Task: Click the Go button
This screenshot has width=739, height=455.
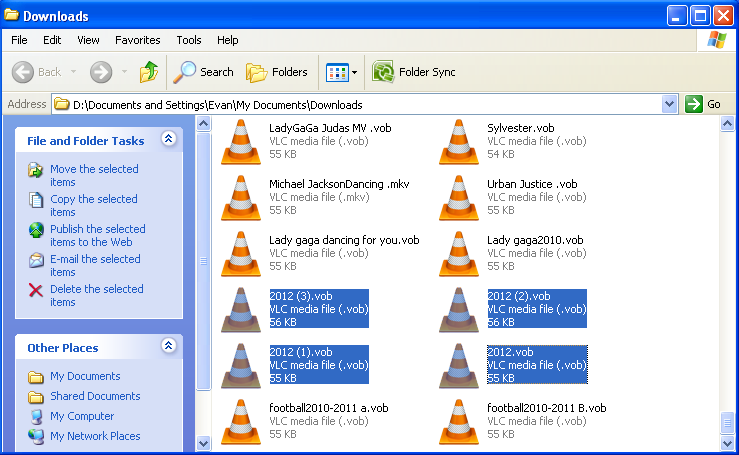Action: pyautogui.click(x=703, y=104)
